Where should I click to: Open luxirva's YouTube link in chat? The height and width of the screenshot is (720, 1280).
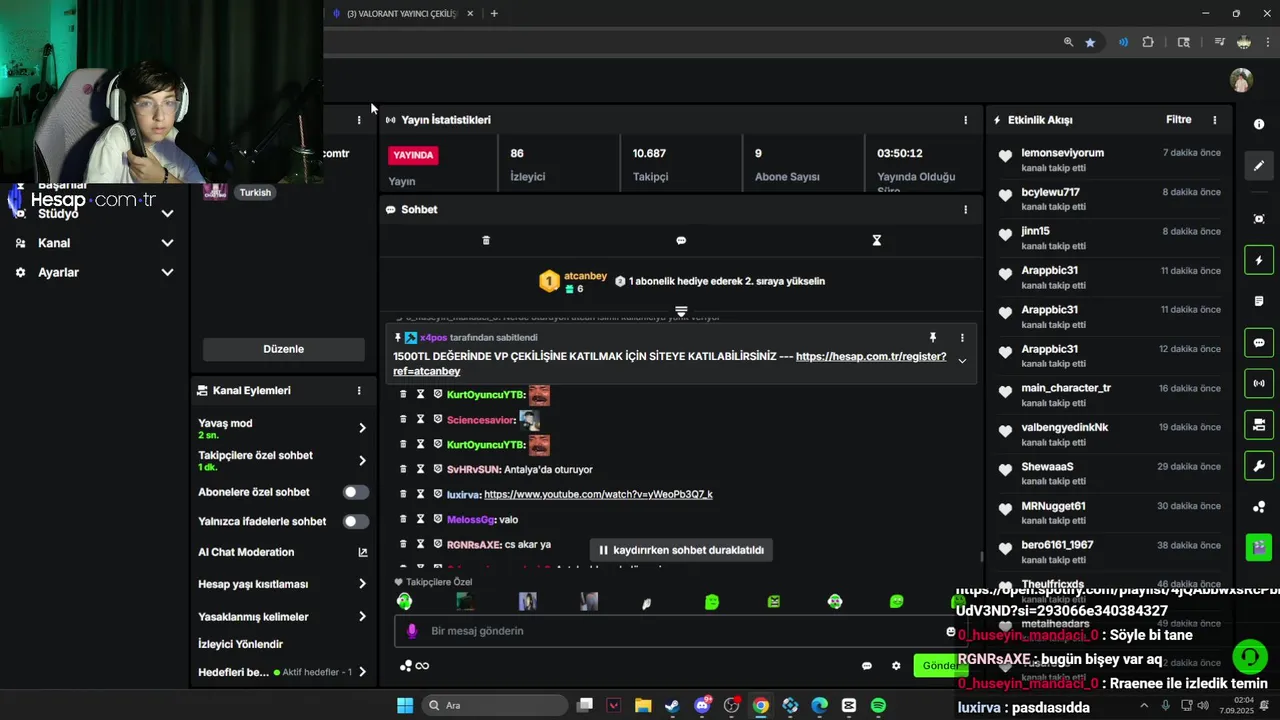(x=598, y=494)
